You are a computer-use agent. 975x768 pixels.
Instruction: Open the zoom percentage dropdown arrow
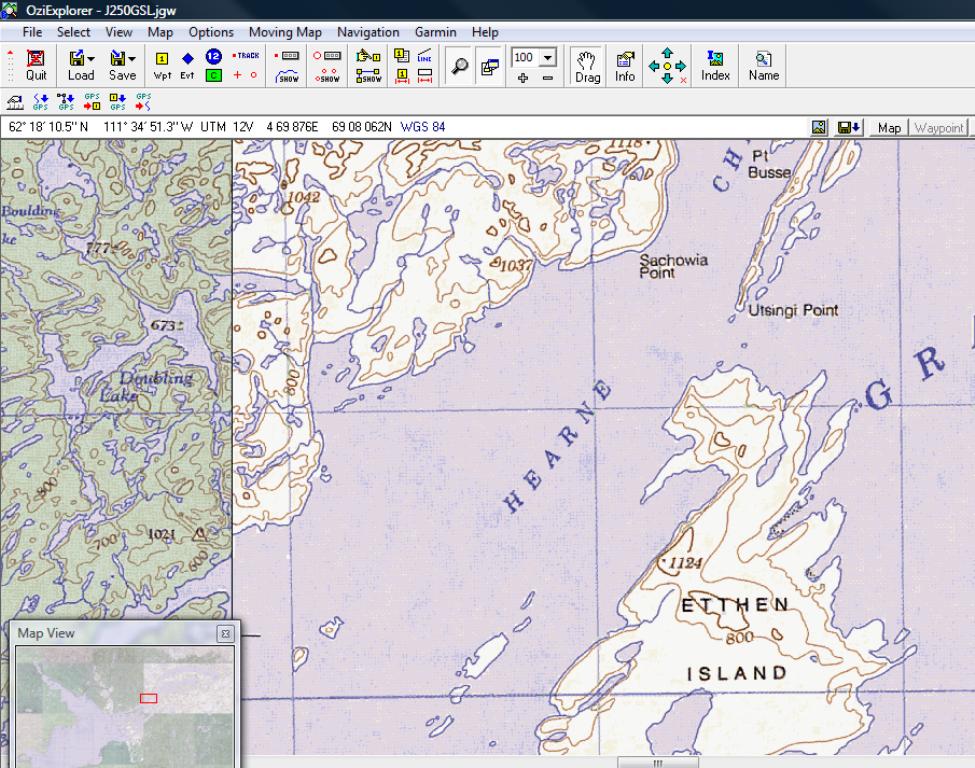(547, 58)
